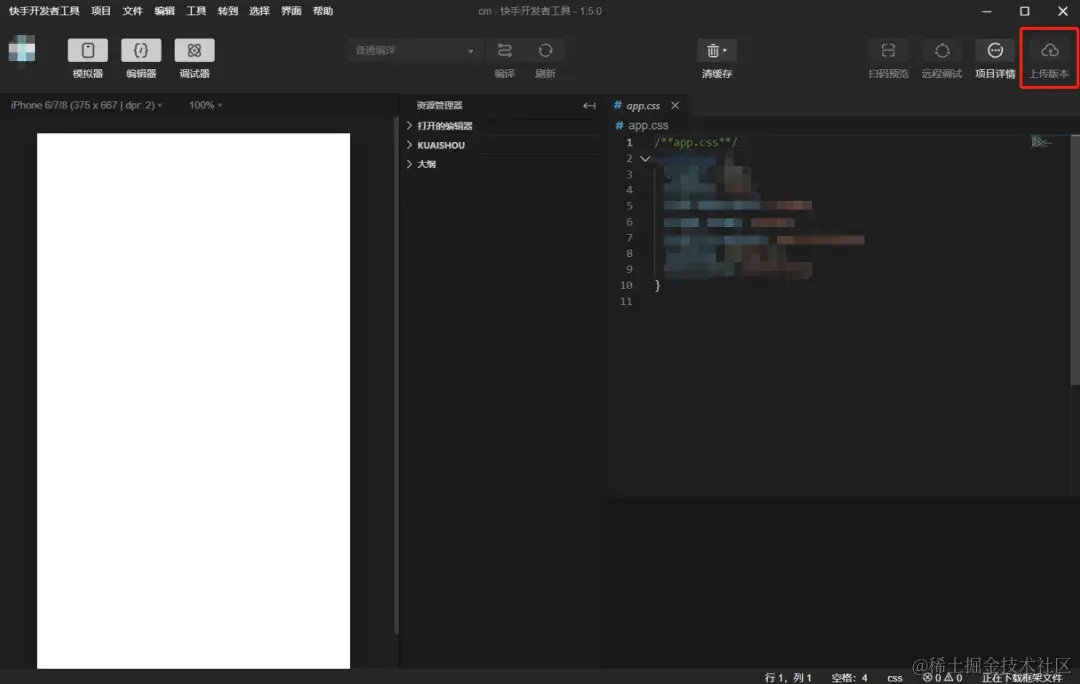Screen dimensions: 1080x684
Task: Click the user avatar thumbnail
Action: [x=22, y=49]
